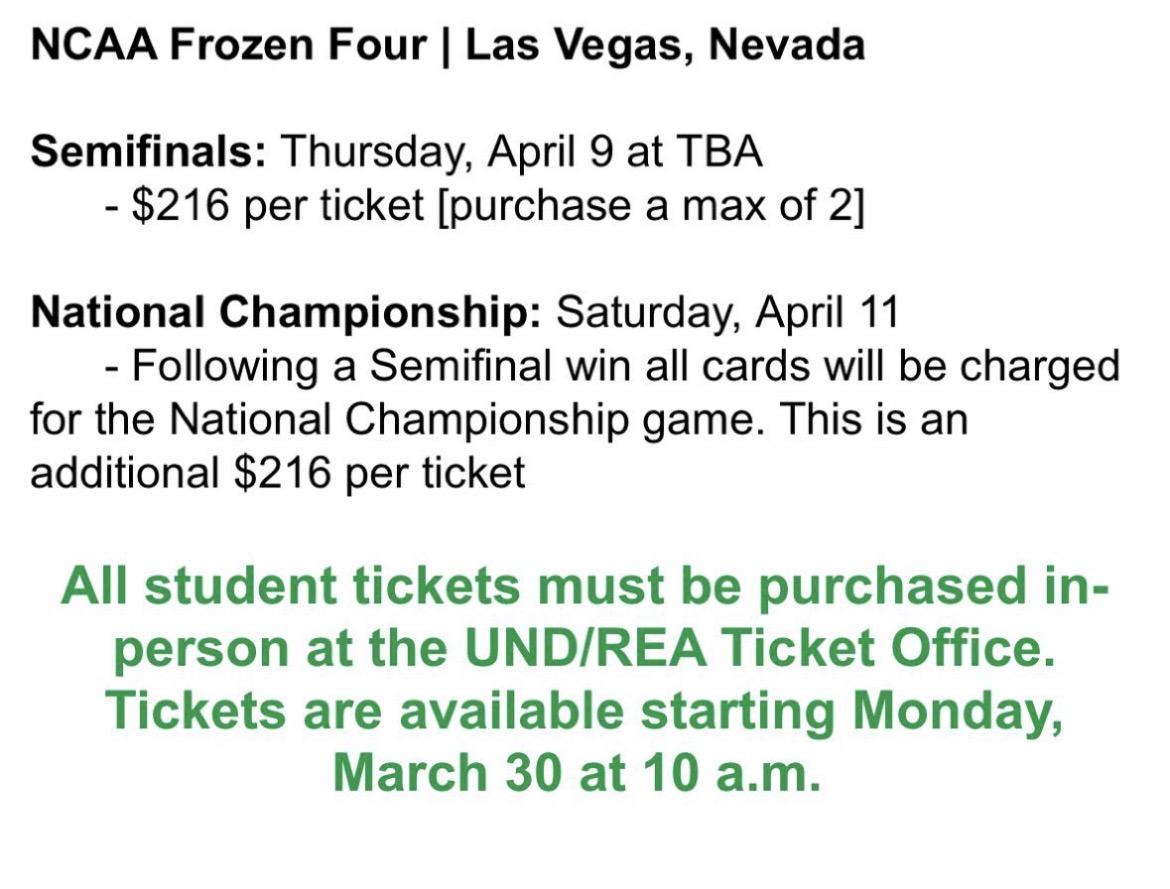Viewport: 1170px width, 889px height.
Task: Click "additional $216 per ticket" line
Action: pos(278,472)
